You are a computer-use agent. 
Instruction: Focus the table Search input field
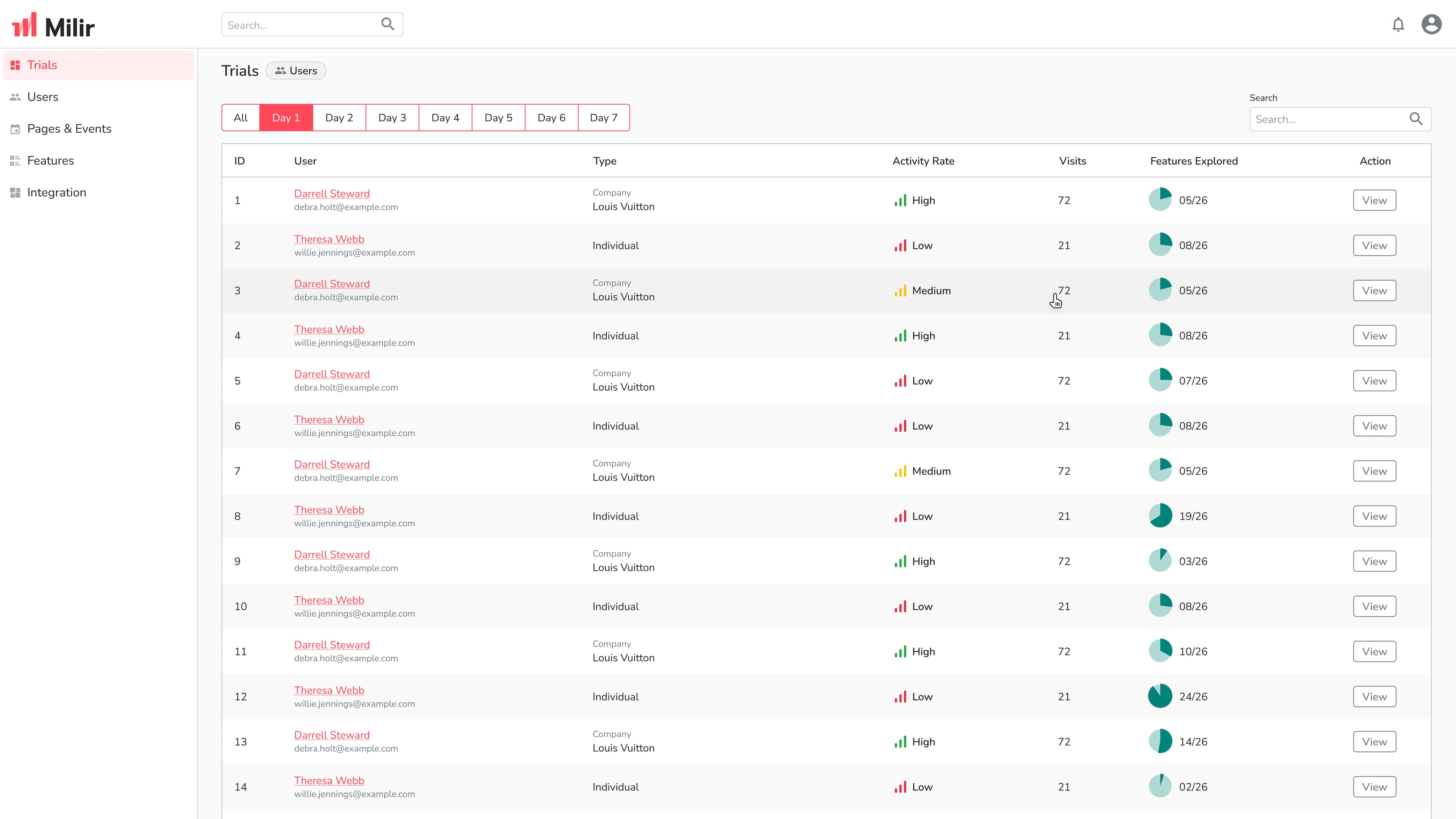point(1340,119)
